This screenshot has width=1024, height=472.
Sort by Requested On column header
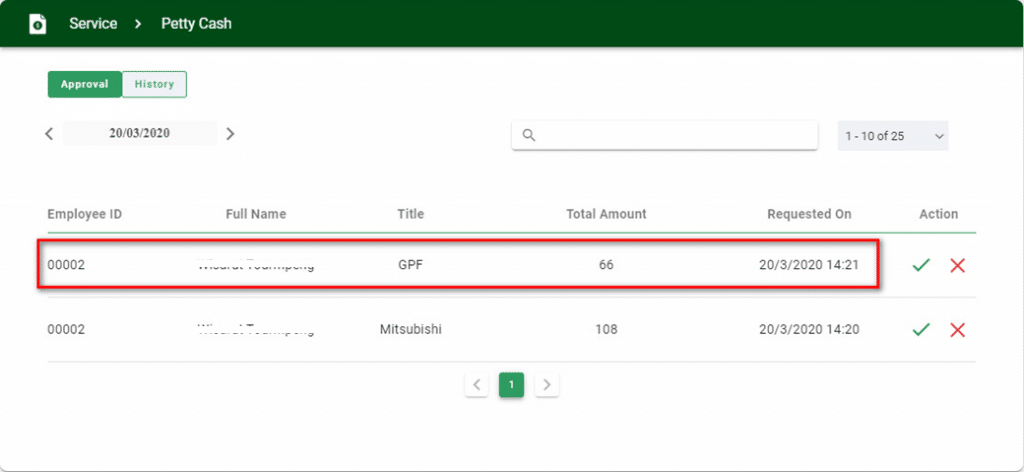click(x=809, y=214)
